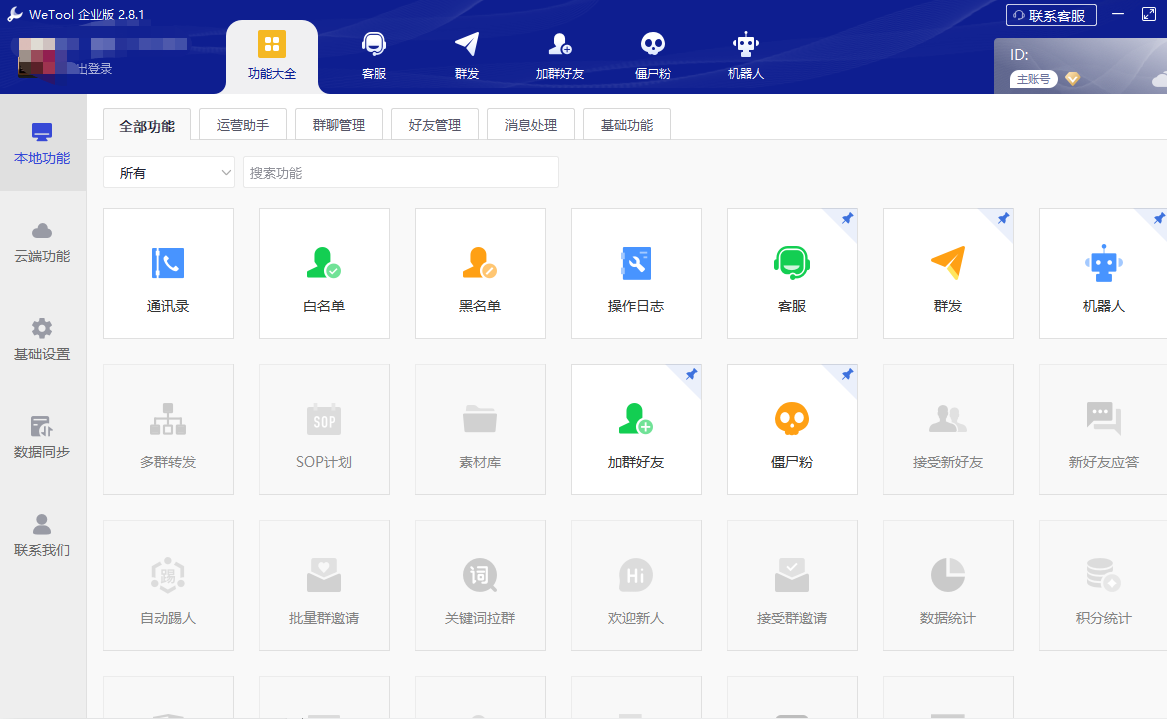Screen dimensions: 1167x719
Task: Toggle the pin on 僵尸粉 card
Action: pos(847,375)
